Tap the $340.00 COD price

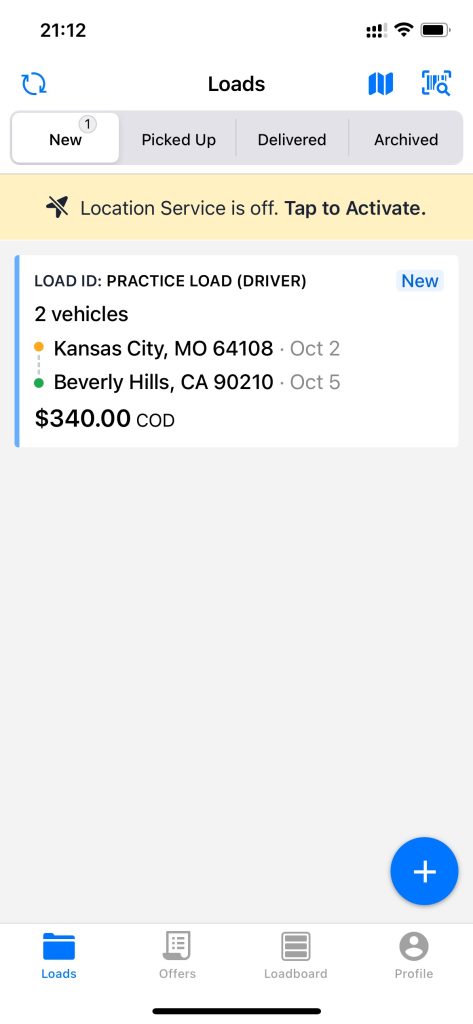105,419
